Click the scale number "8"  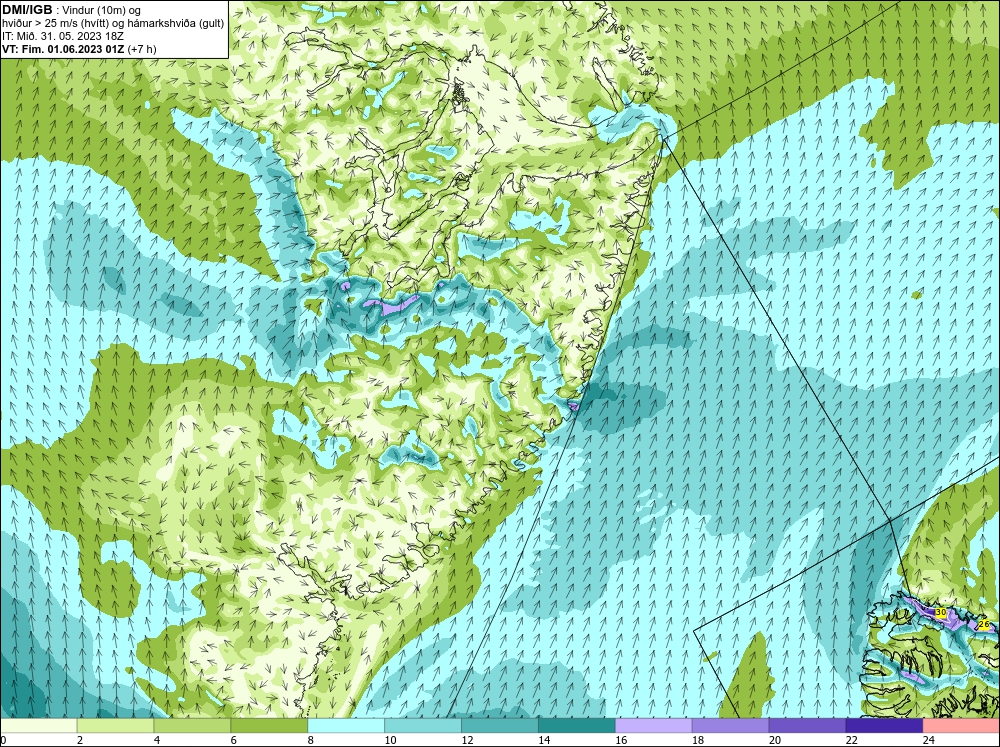[x=311, y=740]
